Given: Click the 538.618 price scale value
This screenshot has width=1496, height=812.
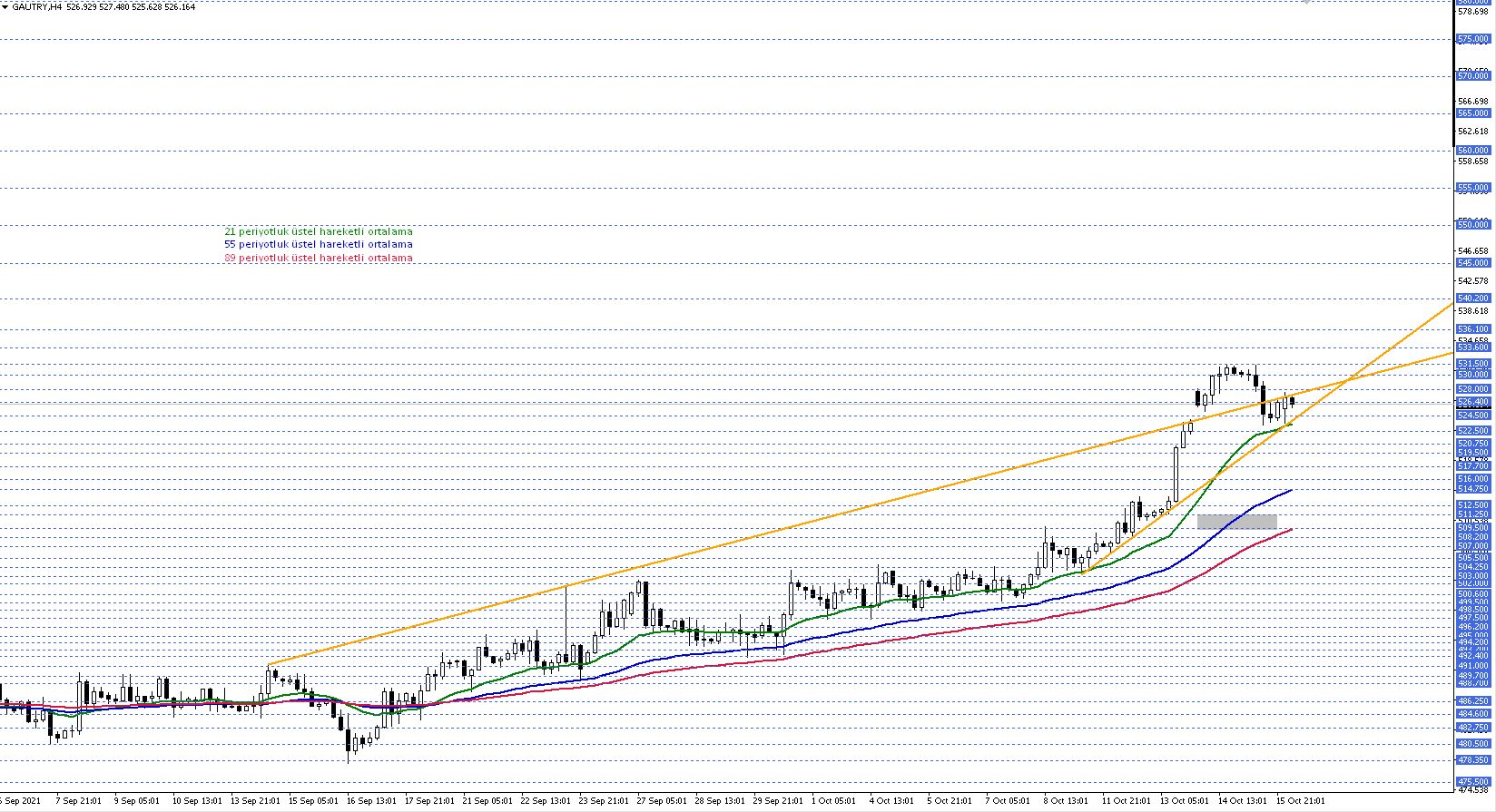Looking at the screenshot, I should pyautogui.click(x=1472, y=310).
